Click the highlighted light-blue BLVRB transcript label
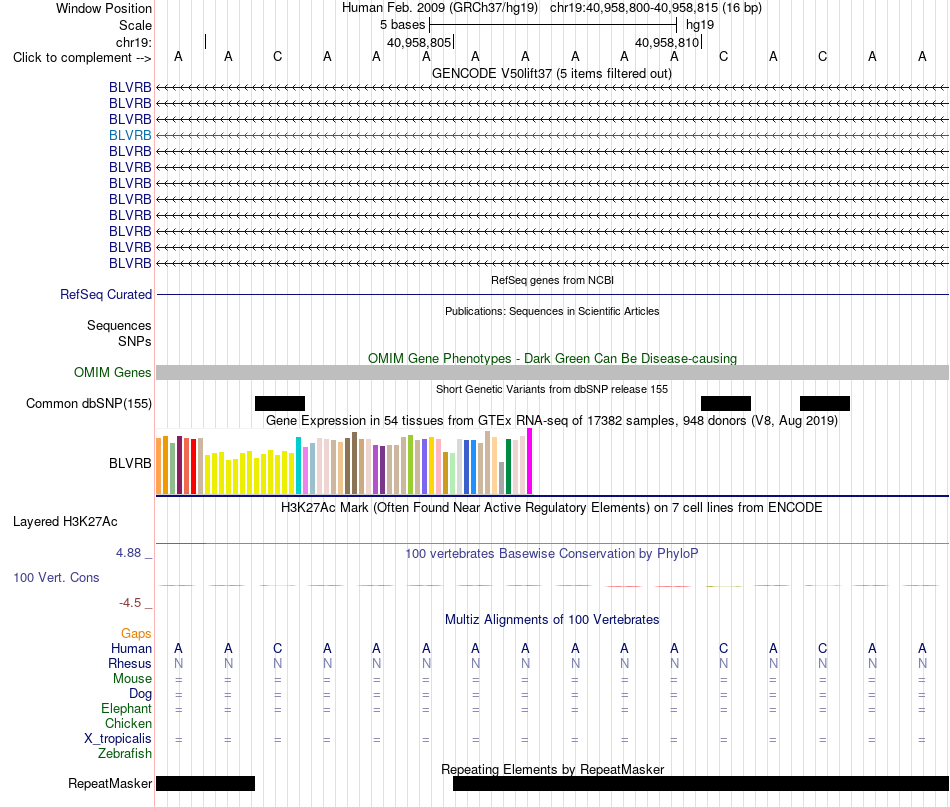The height and width of the screenshot is (807, 950). (x=130, y=136)
